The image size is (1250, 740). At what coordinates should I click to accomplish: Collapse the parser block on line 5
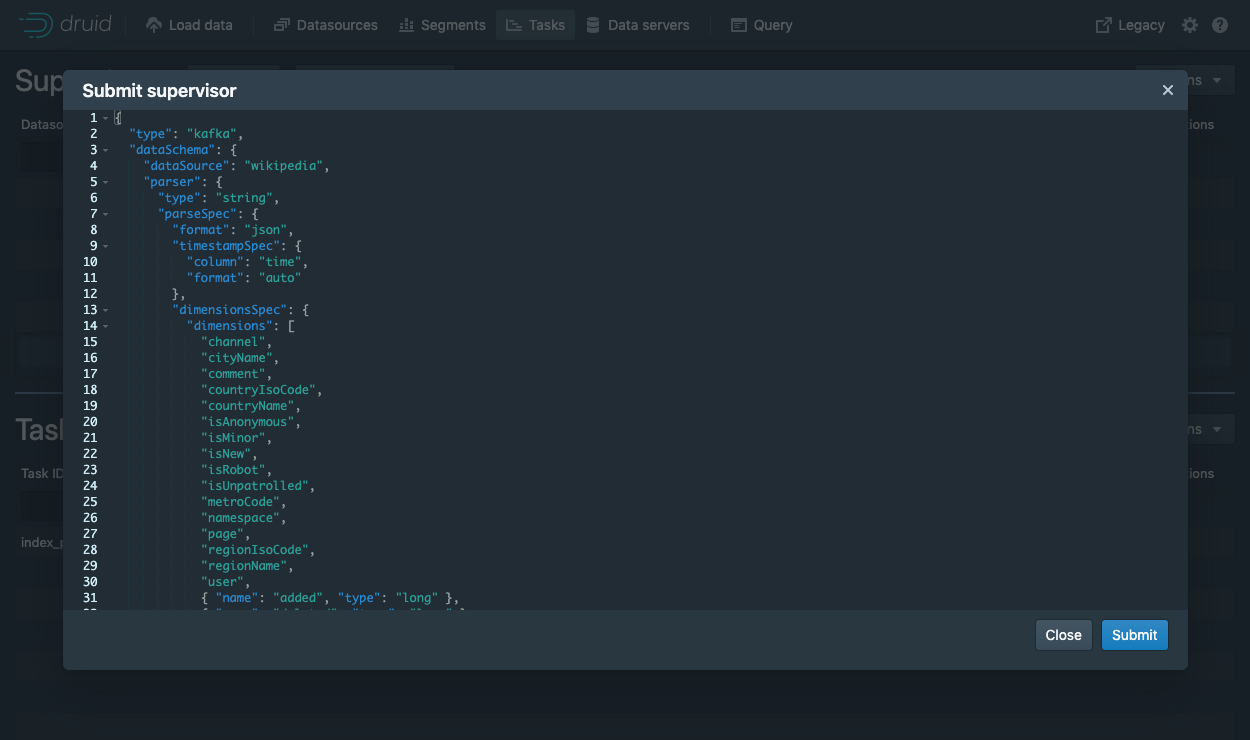click(x=106, y=182)
